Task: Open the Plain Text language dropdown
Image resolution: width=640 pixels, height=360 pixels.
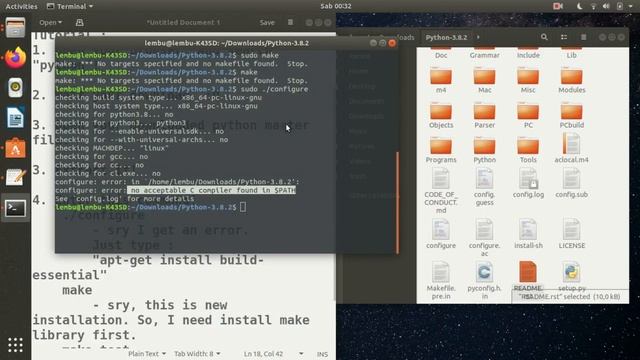Action: pyautogui.click(x=147, y=353)
